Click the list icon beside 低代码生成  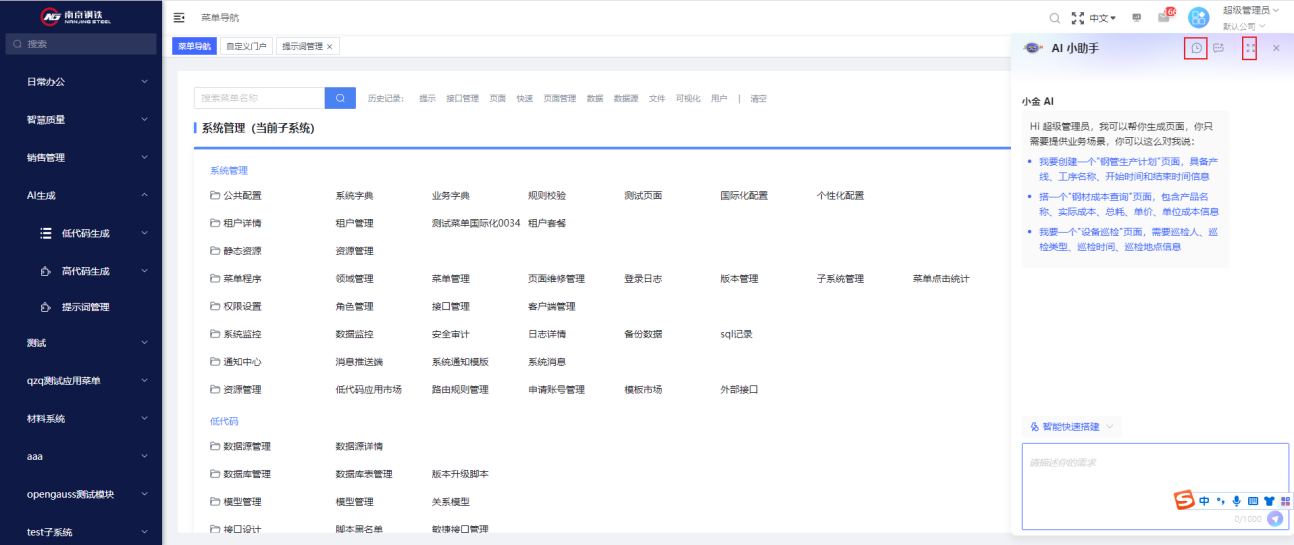click(x=45, y=233)
